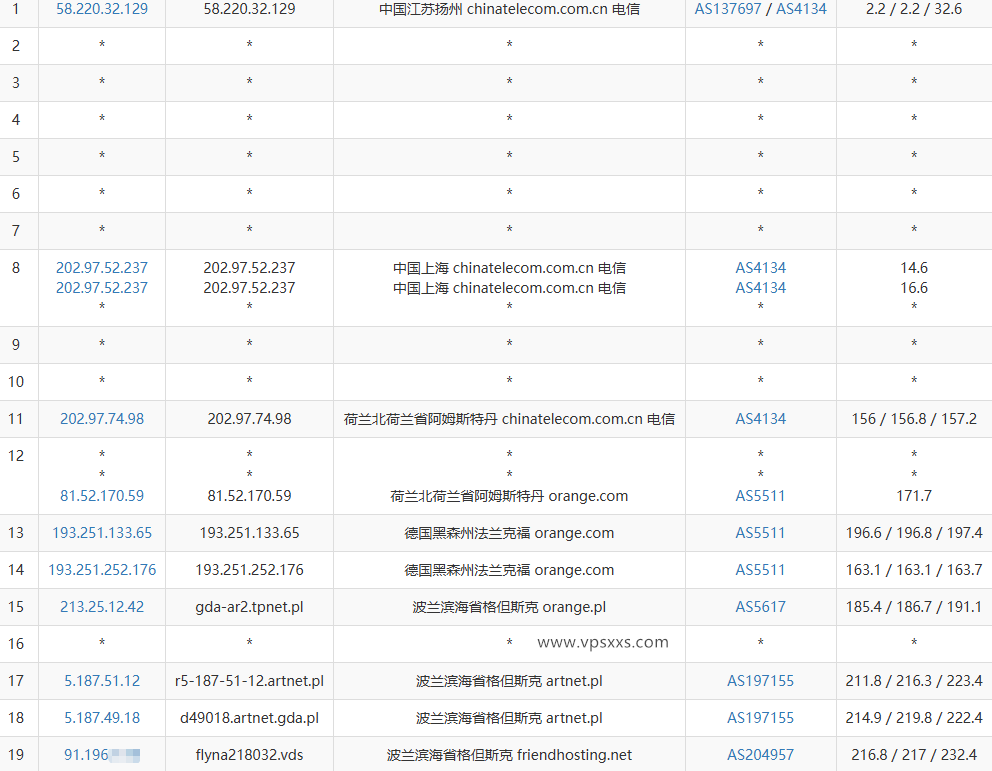Viewport: 992px width, 771px height.
Task: Select the latency value 211.8 / 216.3 / 223.4
Action: (914, 681)
